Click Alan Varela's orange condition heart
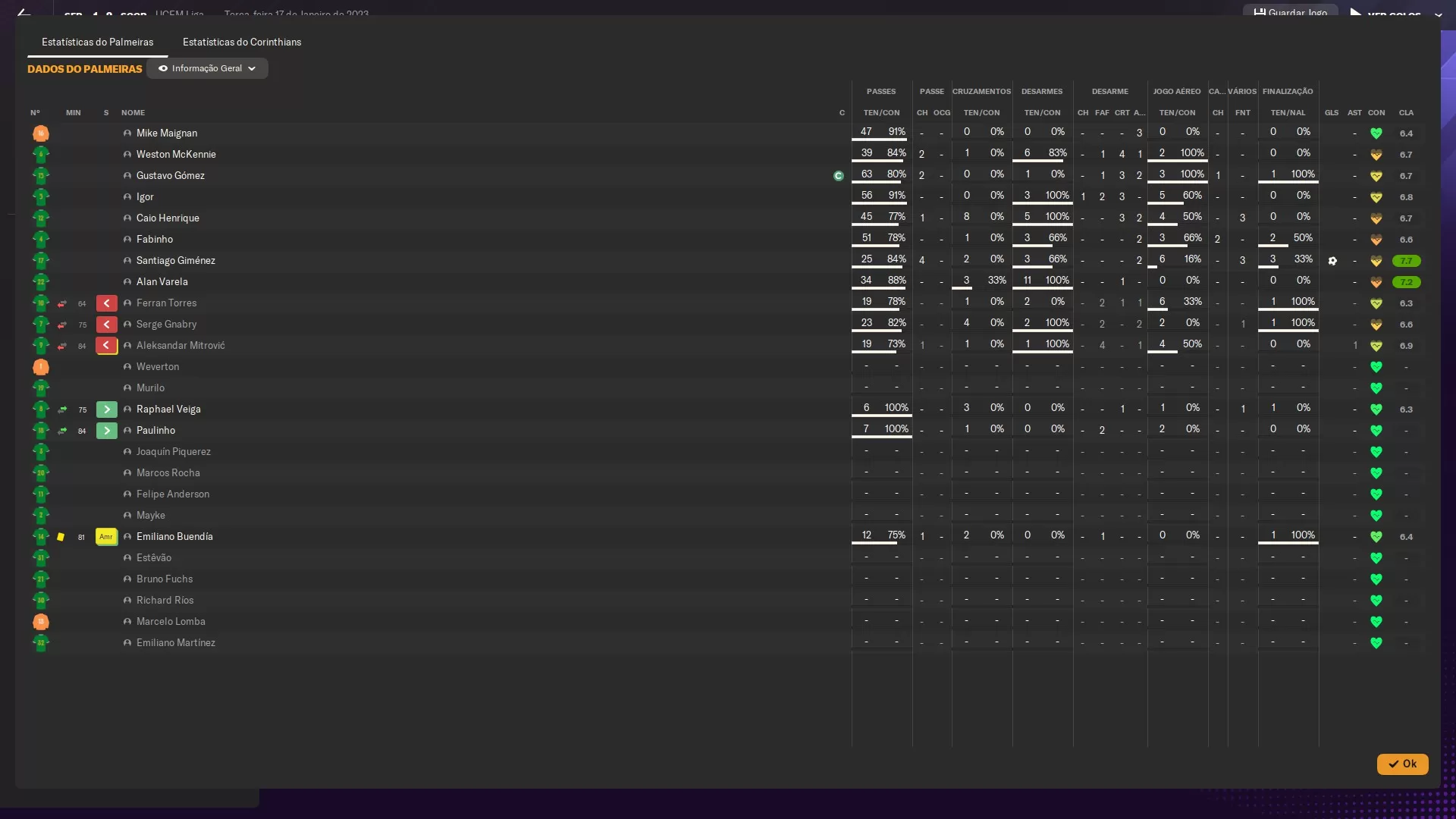This screenshot has height=819, width=1456. tap(1376, 282)
